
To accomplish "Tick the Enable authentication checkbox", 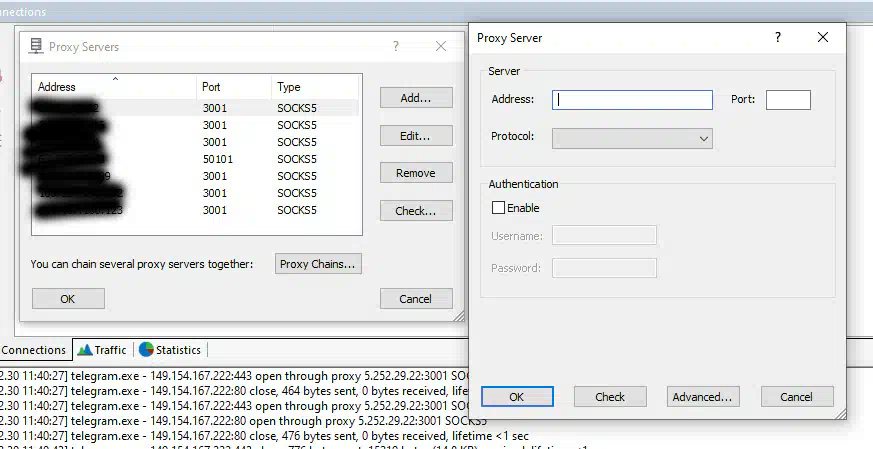I will [x=498, y=208].
